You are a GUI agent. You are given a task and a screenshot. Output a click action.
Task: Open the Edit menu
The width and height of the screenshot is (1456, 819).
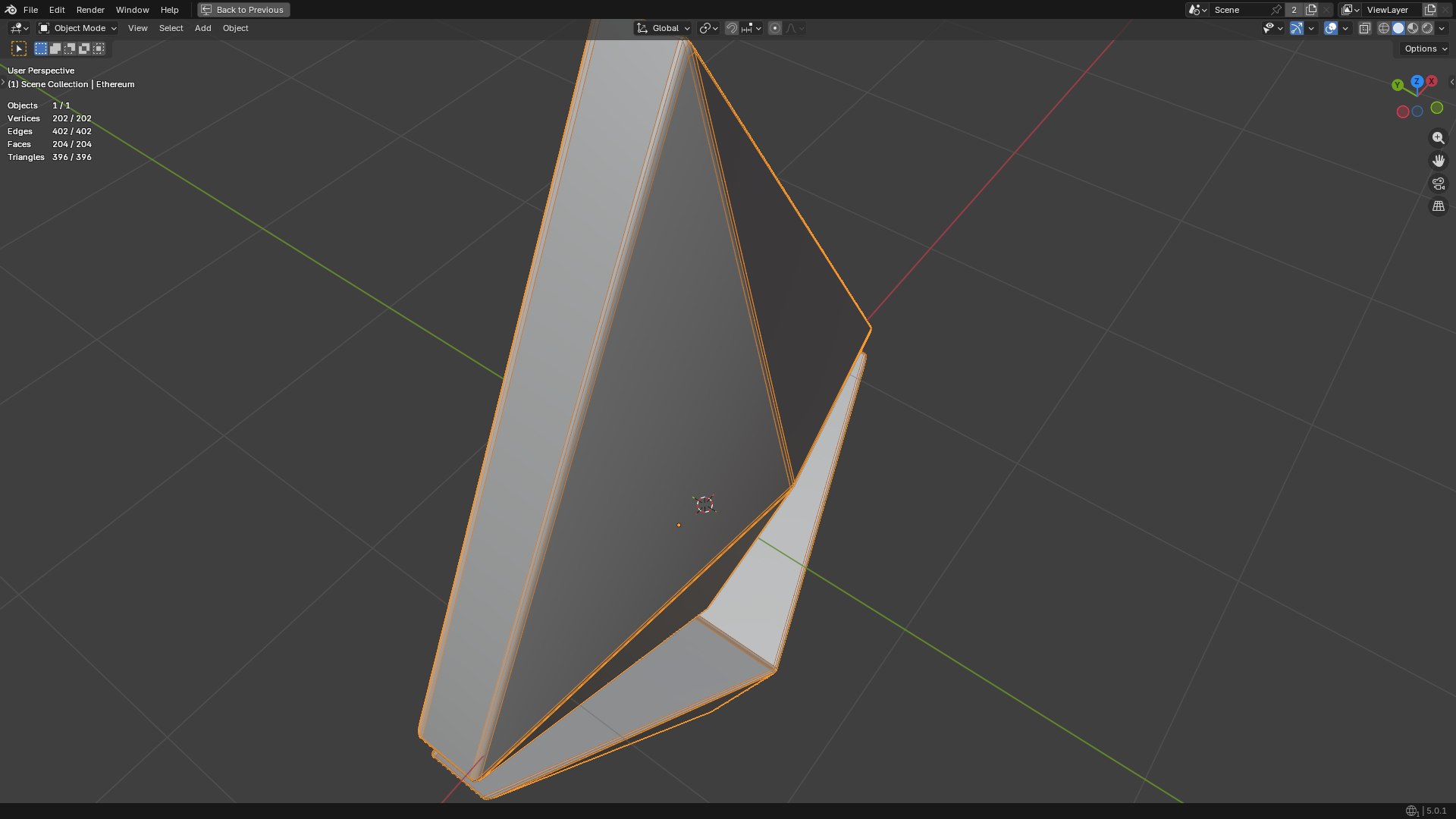[57, 10]
